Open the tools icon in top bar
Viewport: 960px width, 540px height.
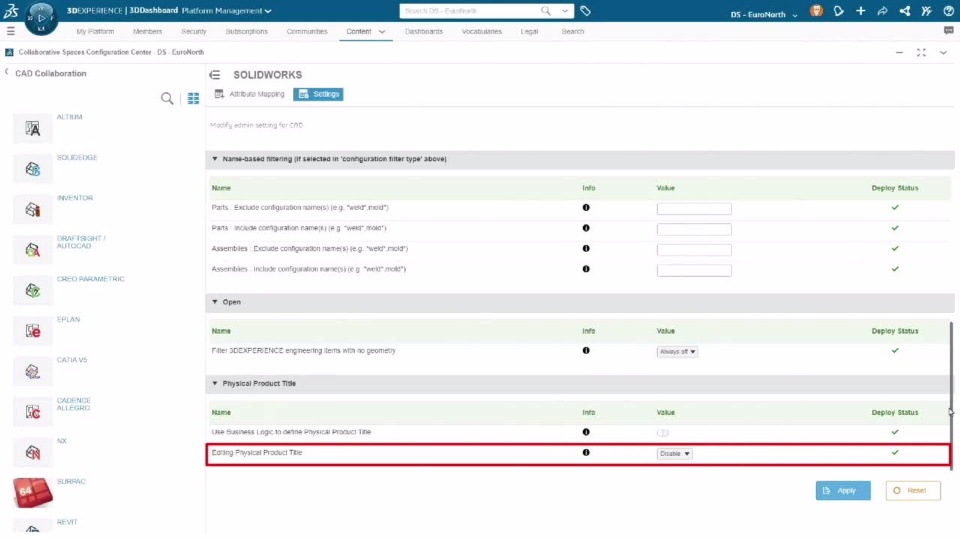(926, 10)
